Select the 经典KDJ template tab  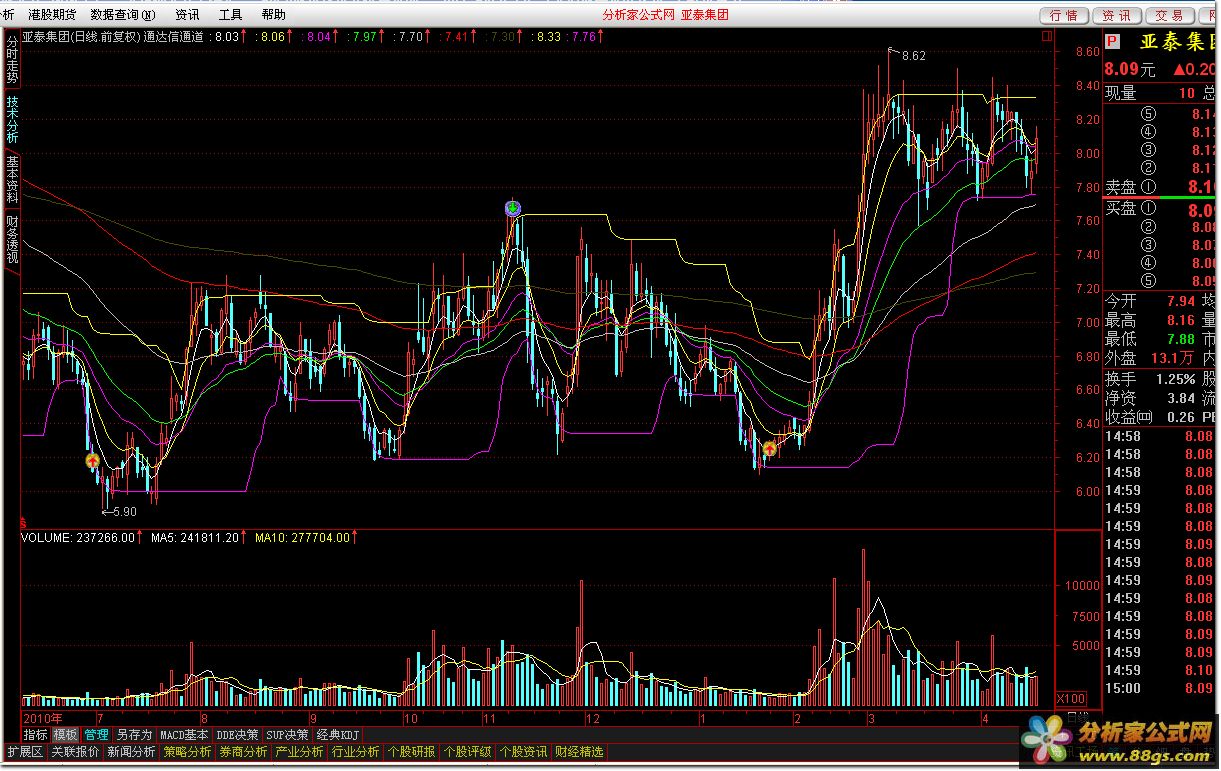click(x=338, y=734)
